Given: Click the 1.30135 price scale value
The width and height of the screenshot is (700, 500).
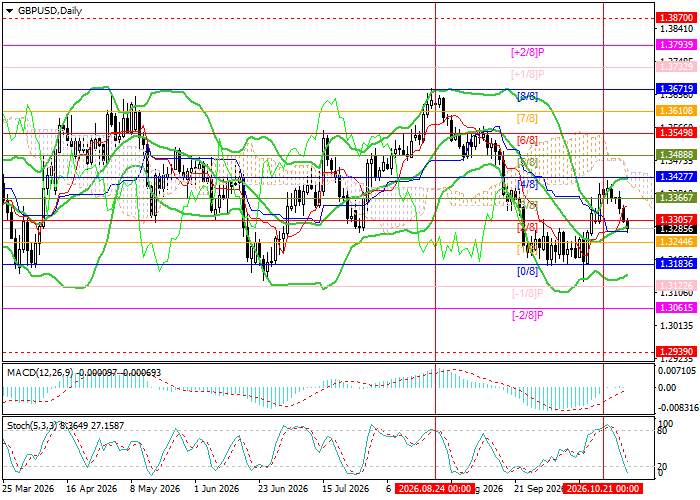Looking at the screenshot, I should click(x=676, y=326).
